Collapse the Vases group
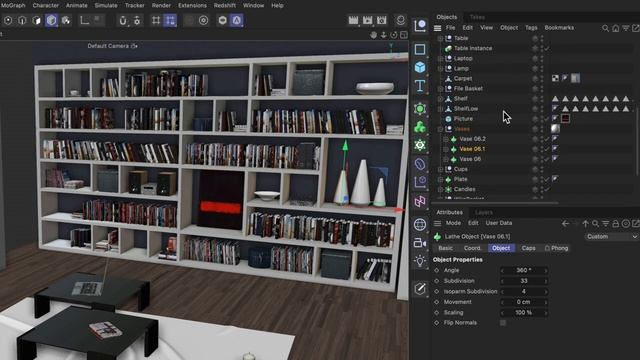640x360 pixels. coord(440,129)
